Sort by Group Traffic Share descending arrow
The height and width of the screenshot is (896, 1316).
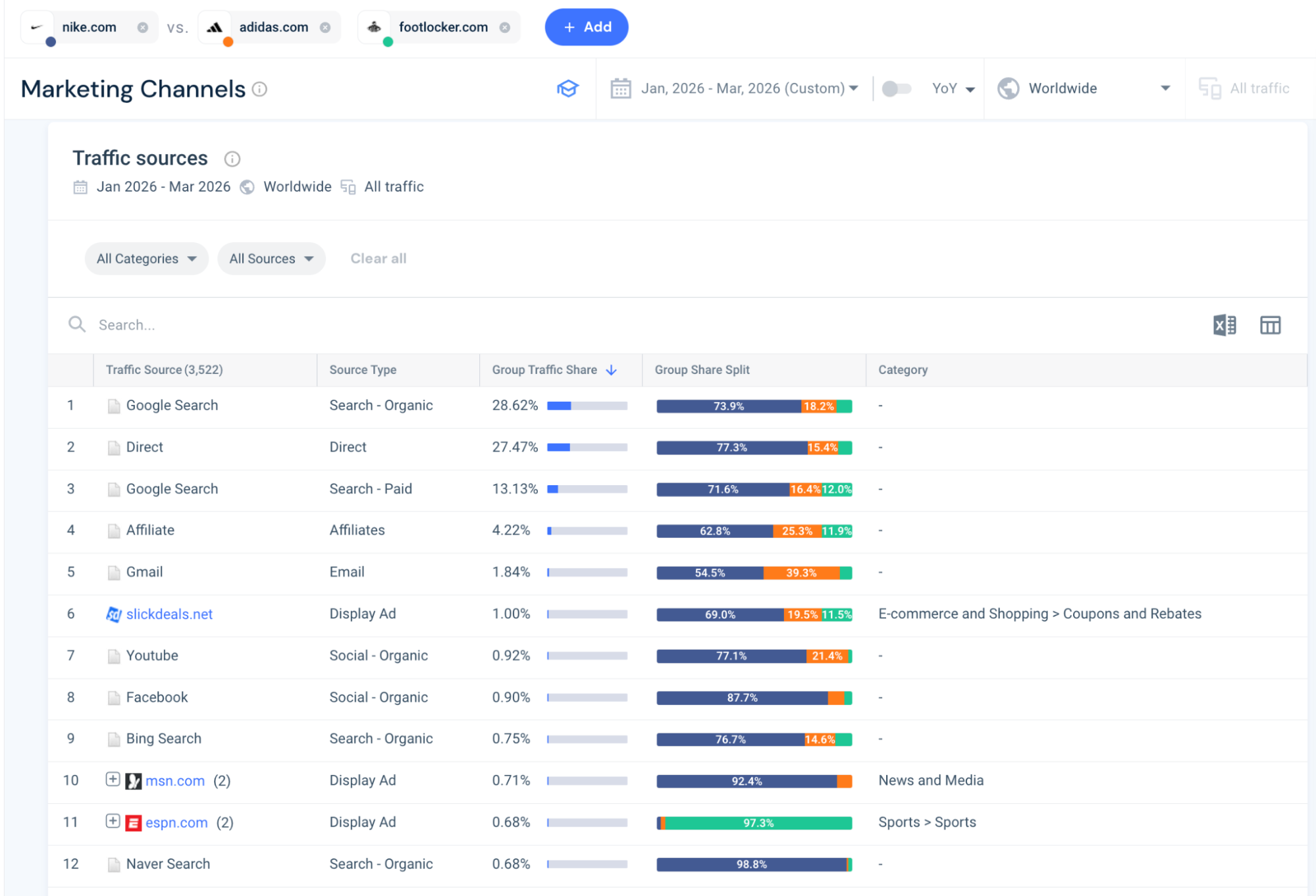[612, 370]
